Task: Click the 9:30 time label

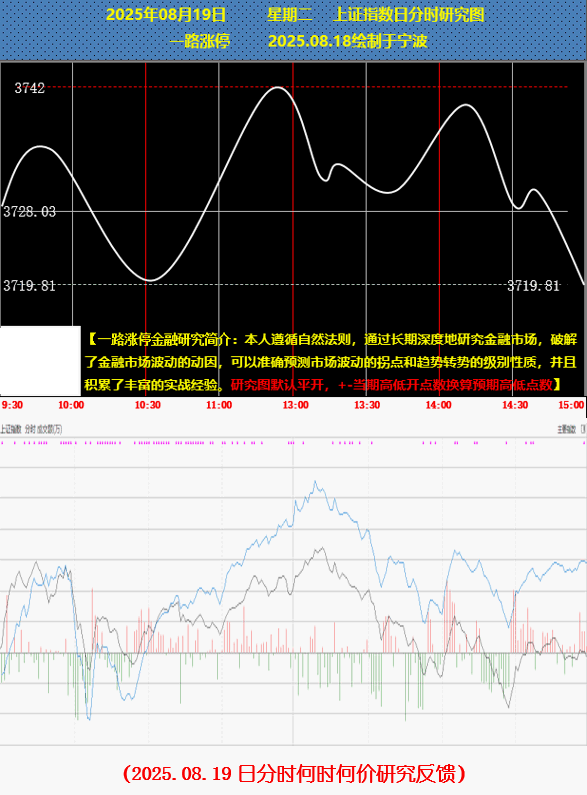Action: coord(12,405)
